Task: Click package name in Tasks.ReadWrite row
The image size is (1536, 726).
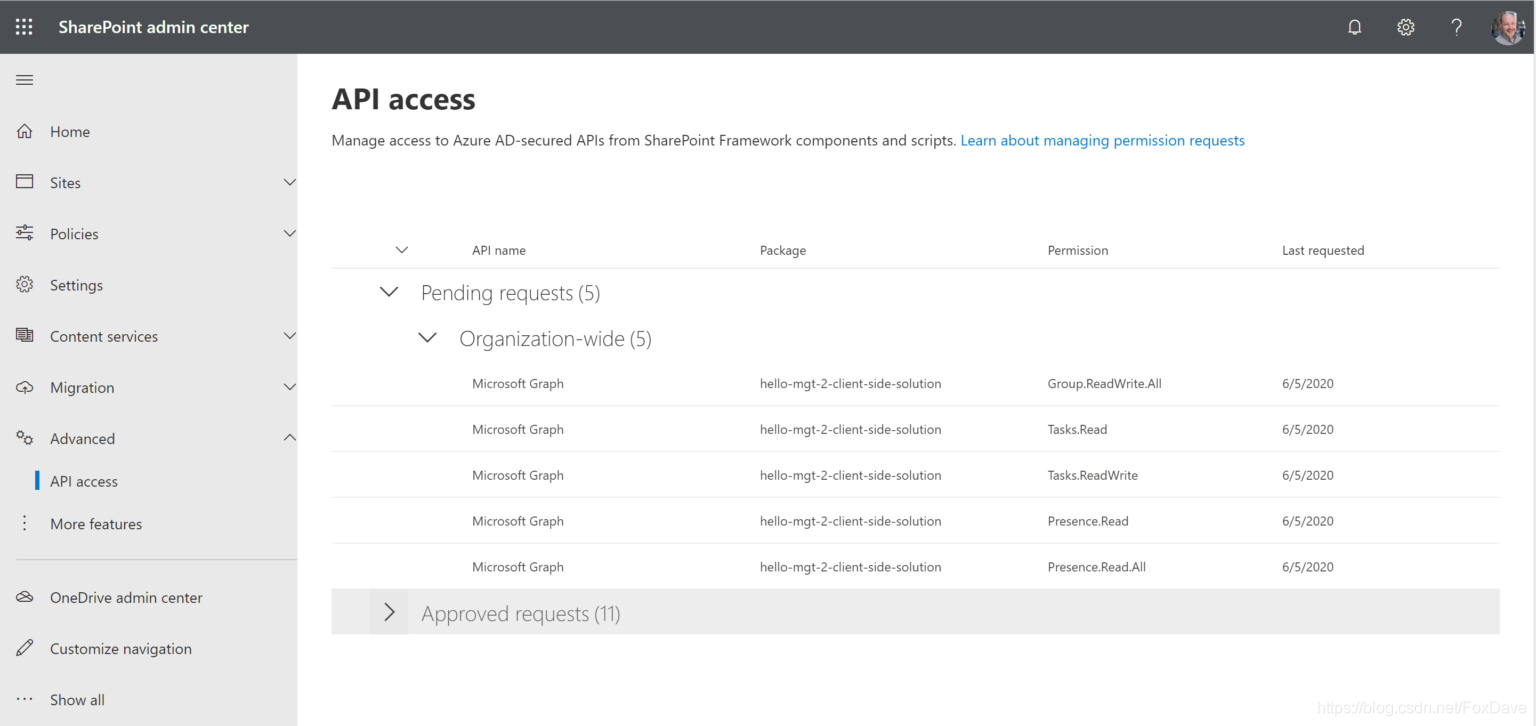Action: tap(850, 475)
